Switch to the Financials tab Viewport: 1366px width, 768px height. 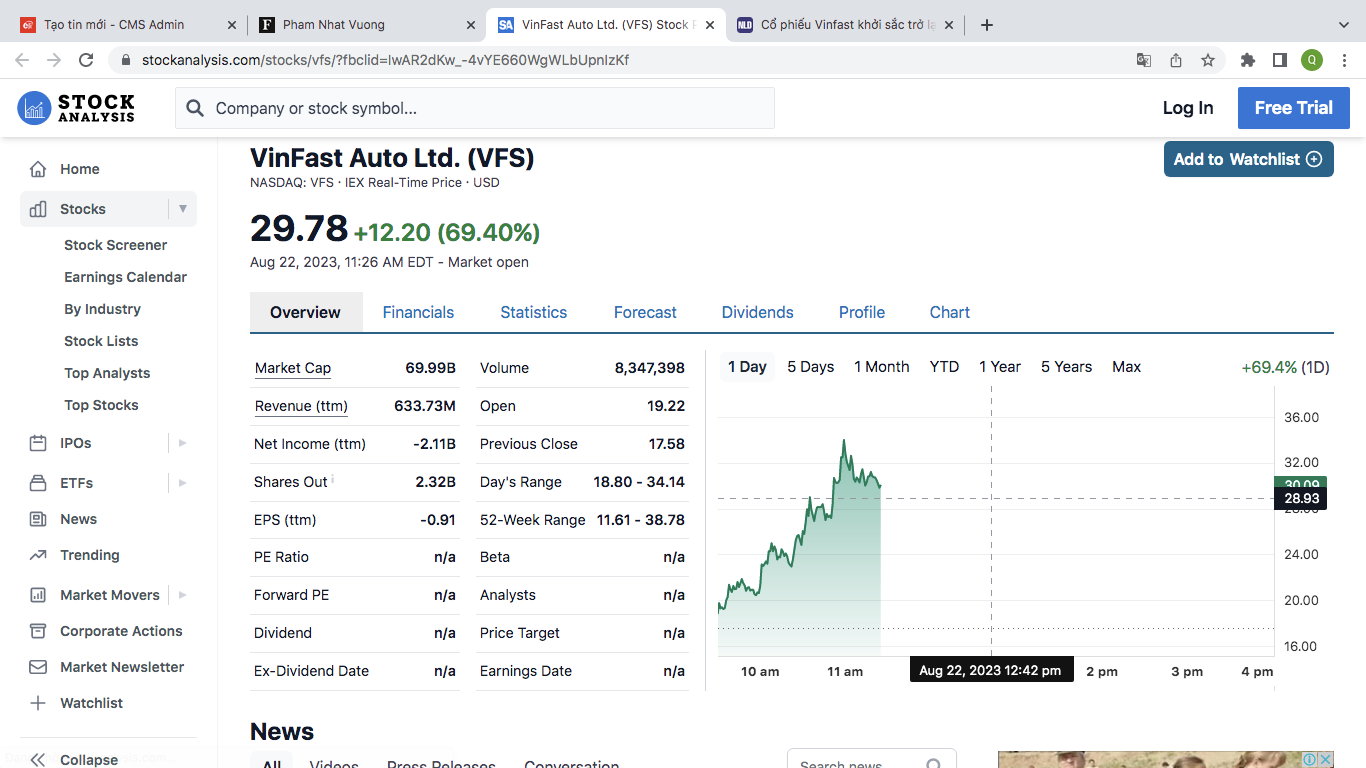pos(418,312)
